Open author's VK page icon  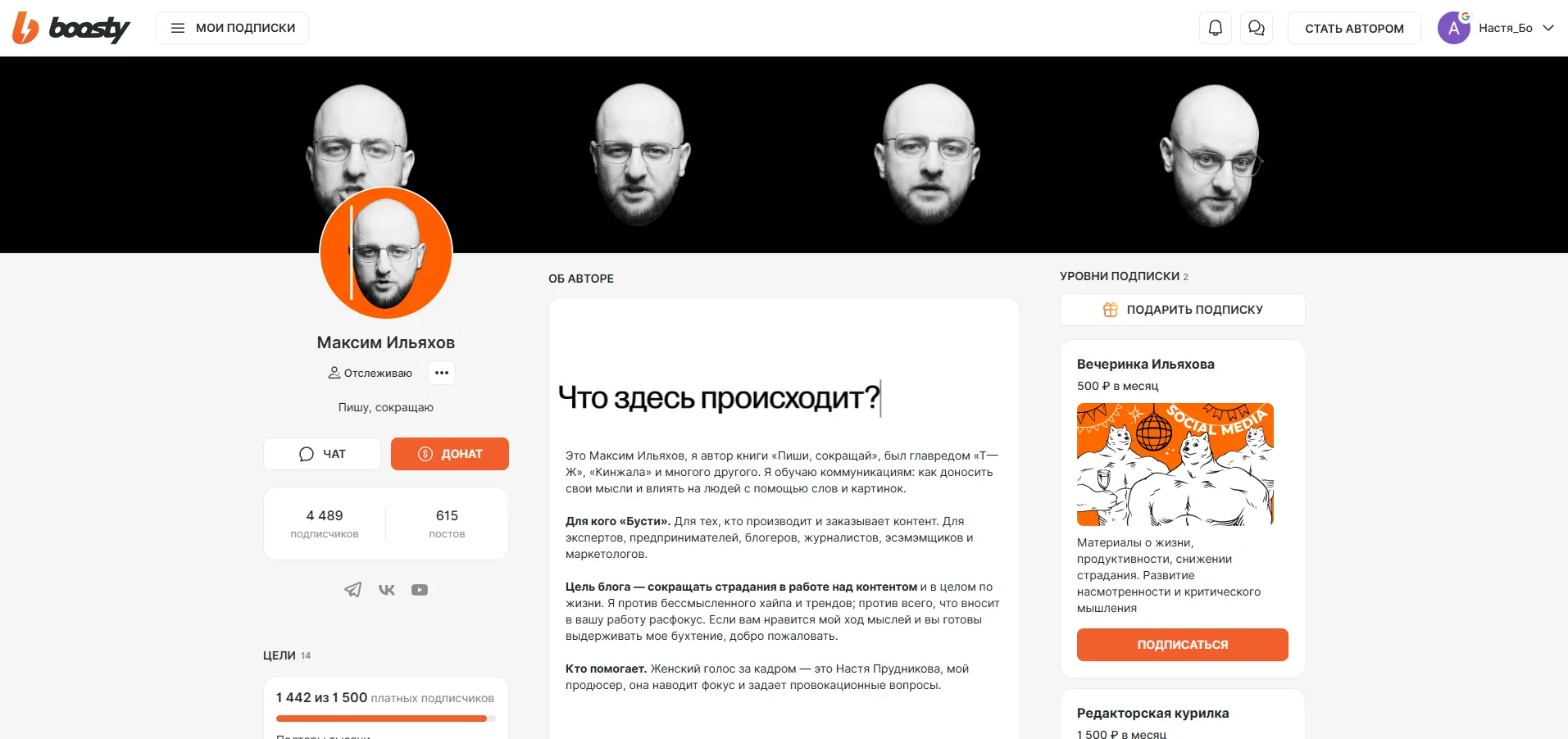pyautogui.click(x=386, y=590)
